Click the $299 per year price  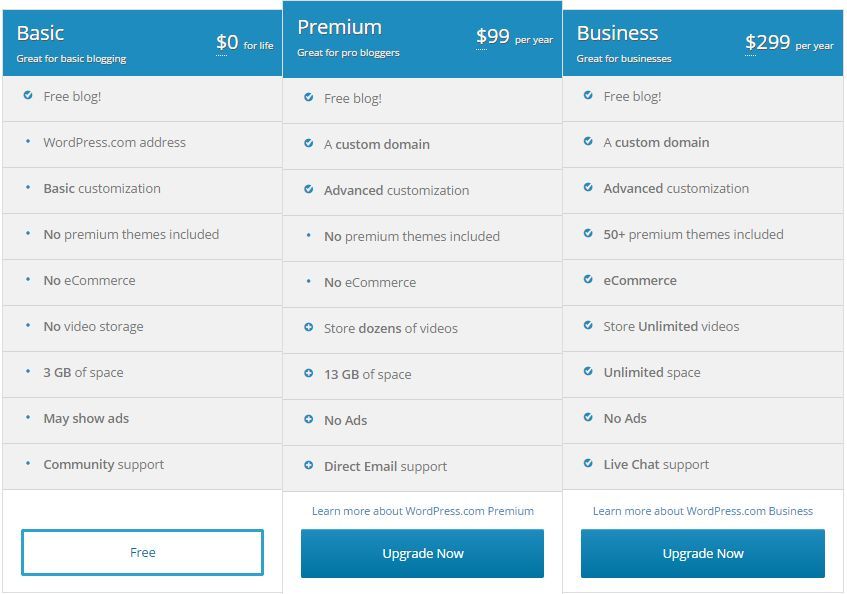789,43
